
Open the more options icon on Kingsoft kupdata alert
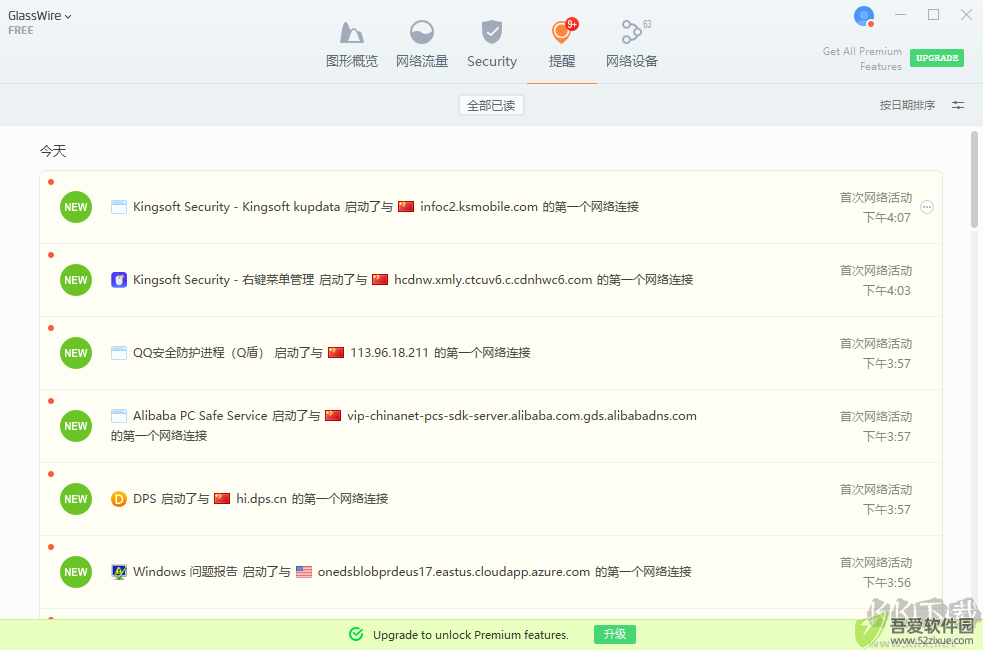pos(927,207)
